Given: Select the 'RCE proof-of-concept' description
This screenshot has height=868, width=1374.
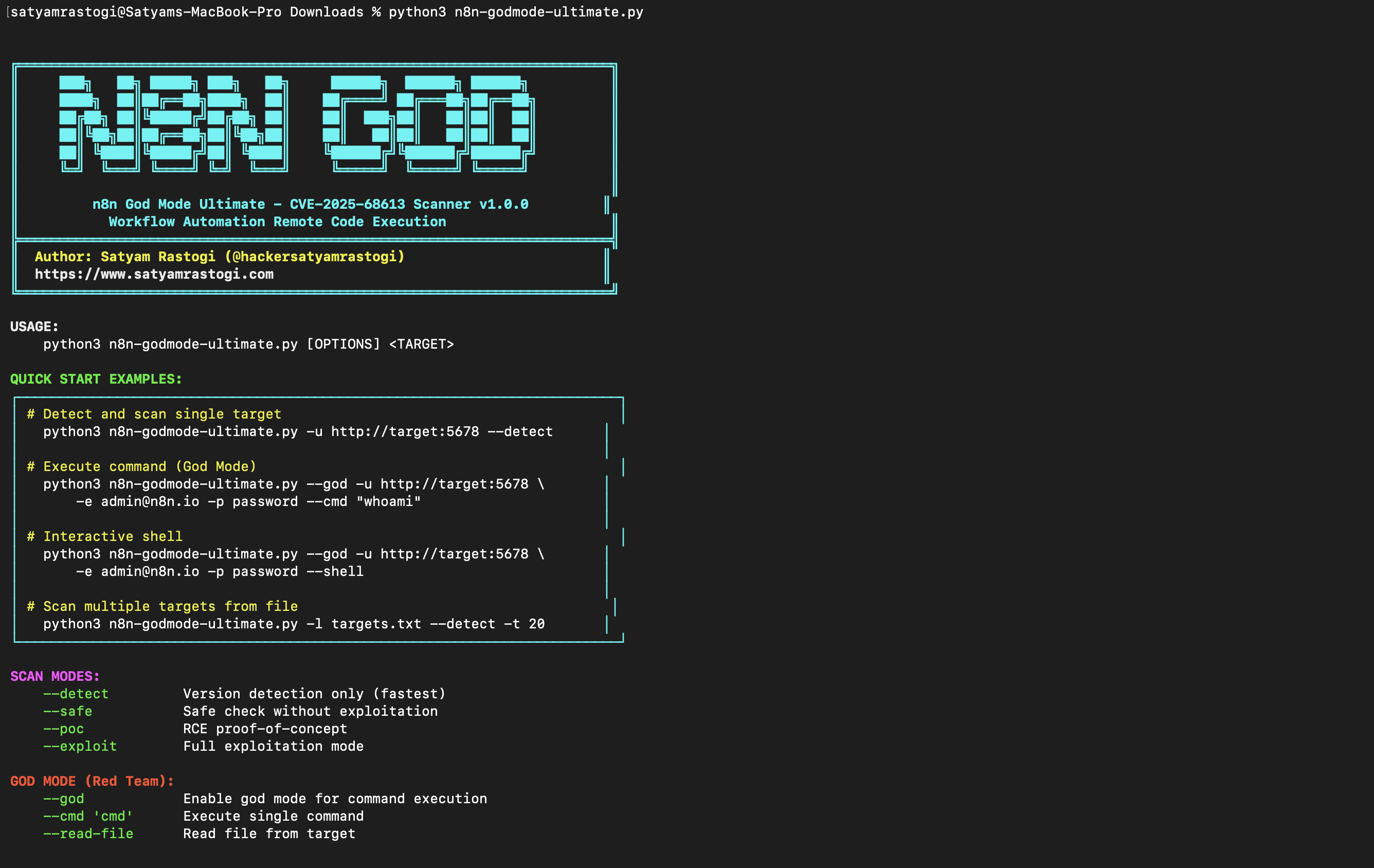Looking at the screenshot, I should click(x=265, y=729).
